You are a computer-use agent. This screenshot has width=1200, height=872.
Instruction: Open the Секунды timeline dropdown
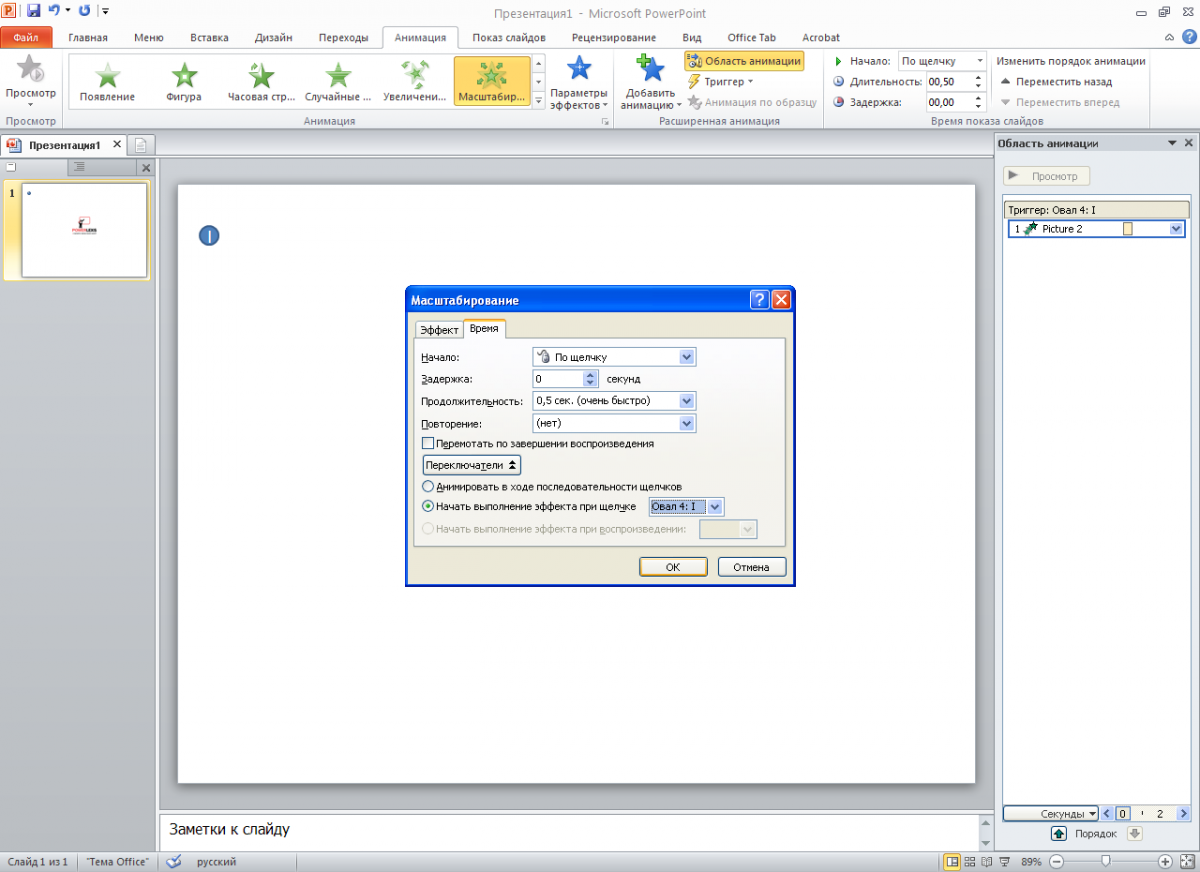pos(1051,814)
